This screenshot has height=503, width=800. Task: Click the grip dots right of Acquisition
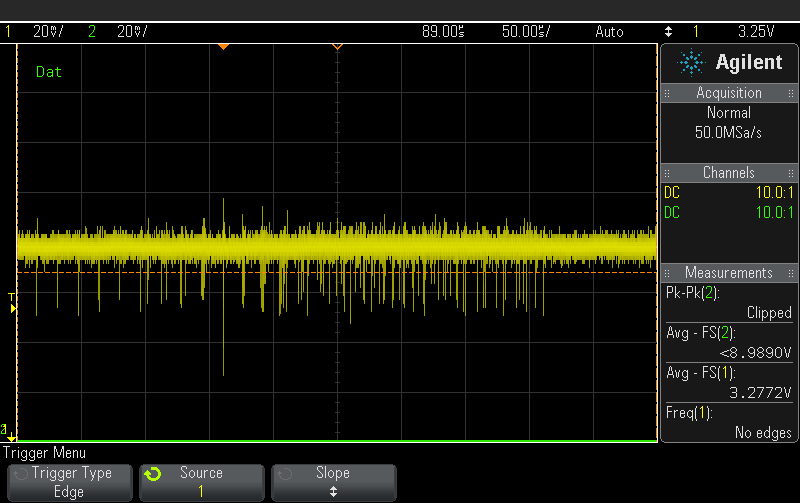[x=791, y=93]
